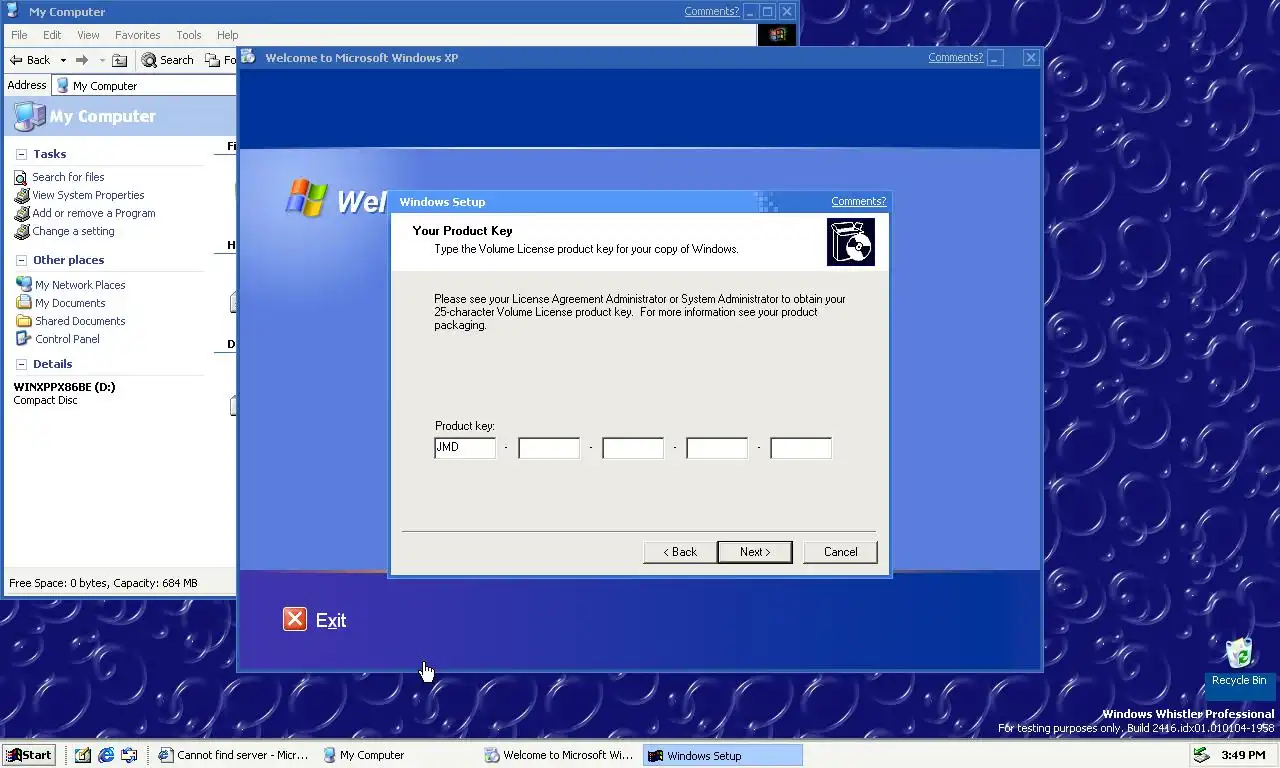Click the third product key field
1280x768 pixels.
[x=633, y=448]
